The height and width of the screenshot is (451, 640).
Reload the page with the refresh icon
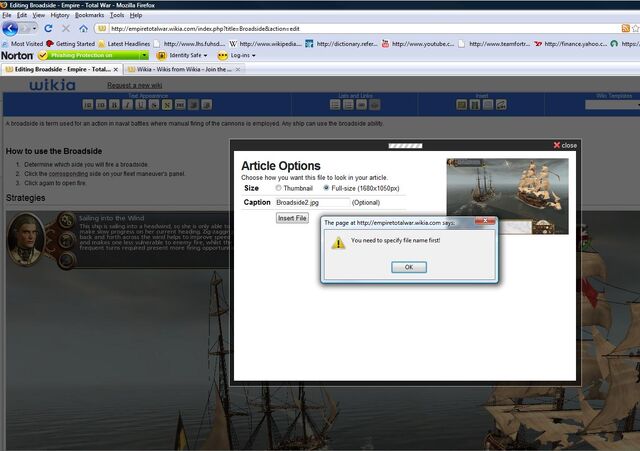(x=48, y=29)
